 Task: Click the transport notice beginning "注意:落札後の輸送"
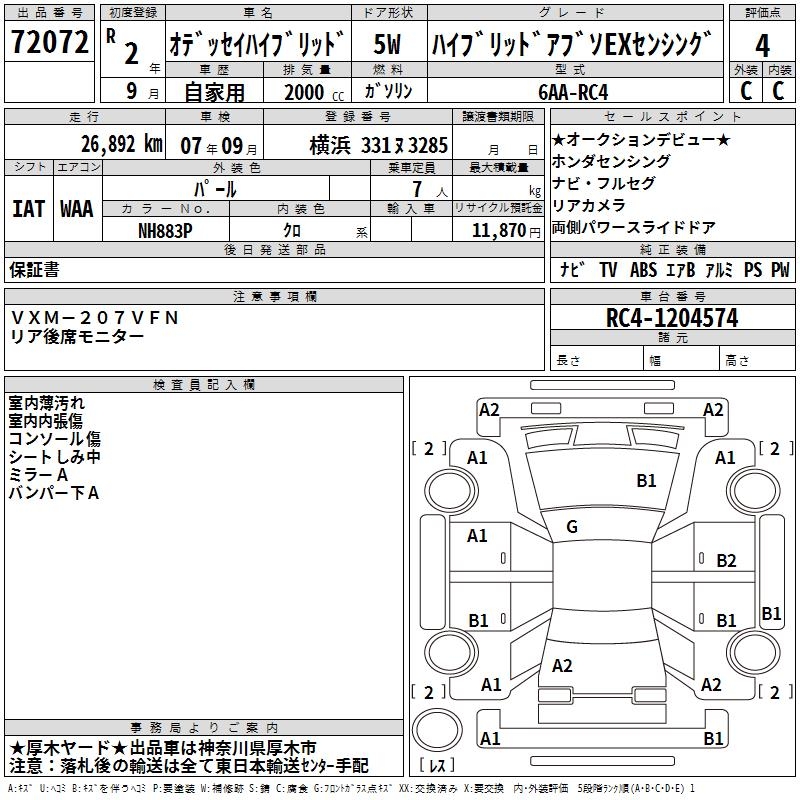[x=188, y=766]
